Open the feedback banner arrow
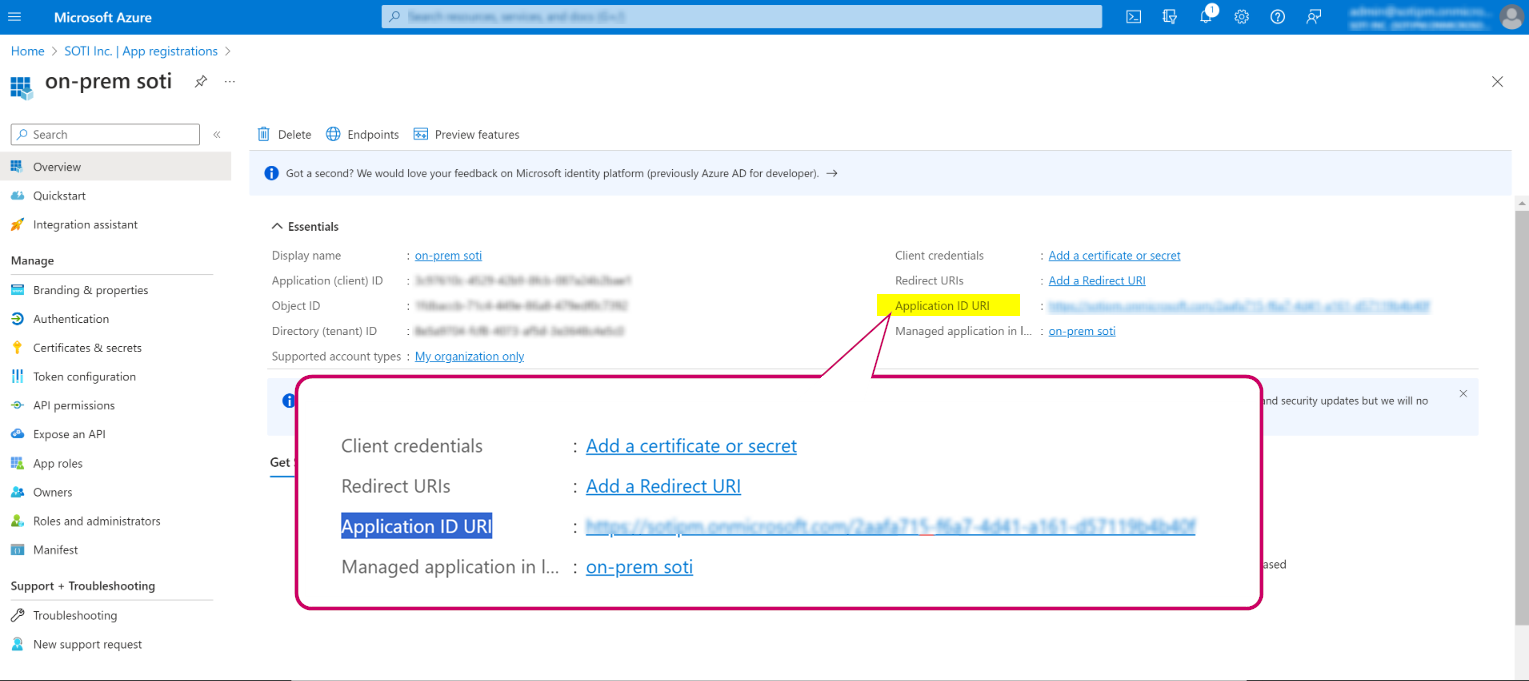 tap(832, 173)
